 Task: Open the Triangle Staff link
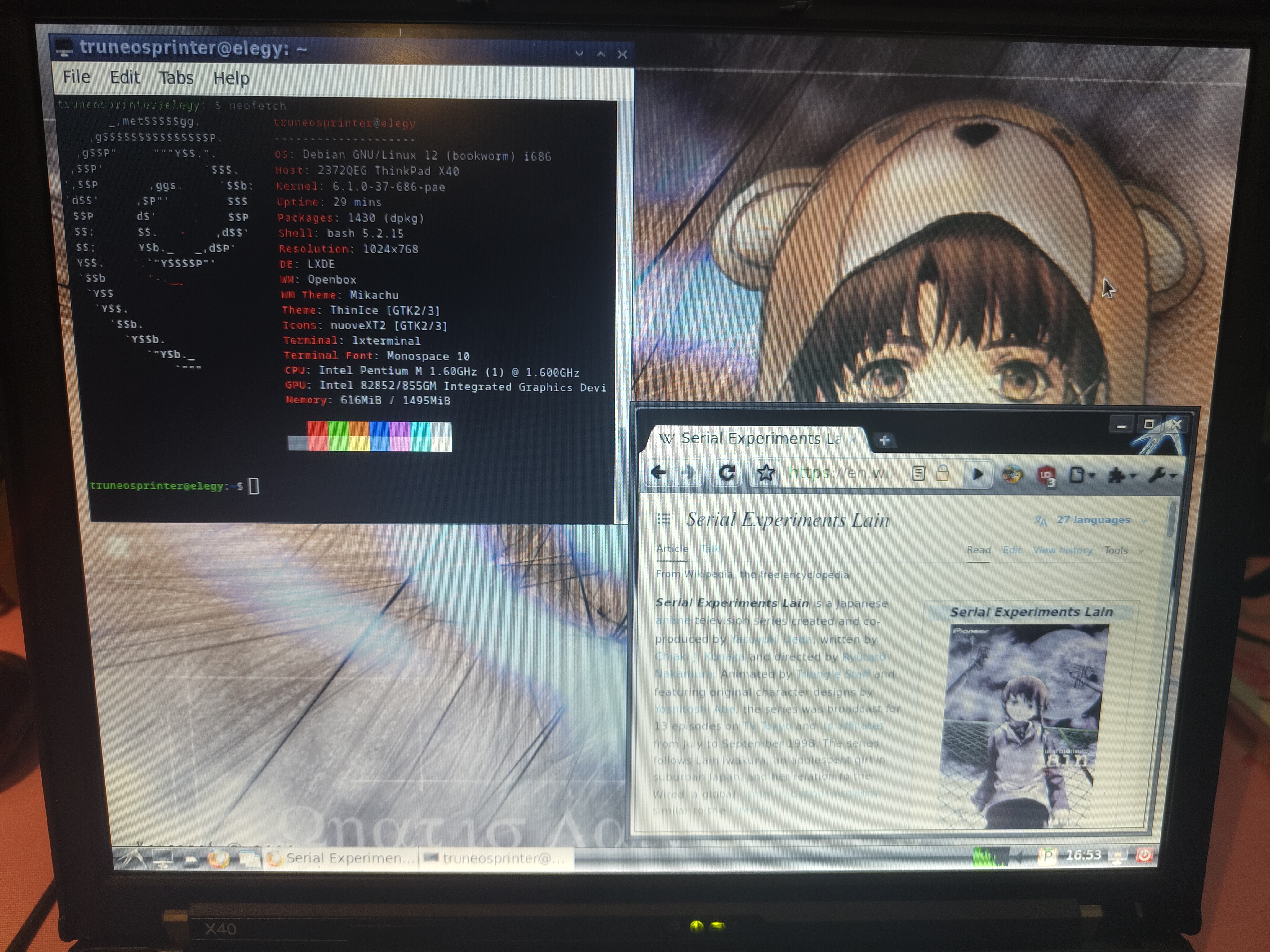(833, 674)
